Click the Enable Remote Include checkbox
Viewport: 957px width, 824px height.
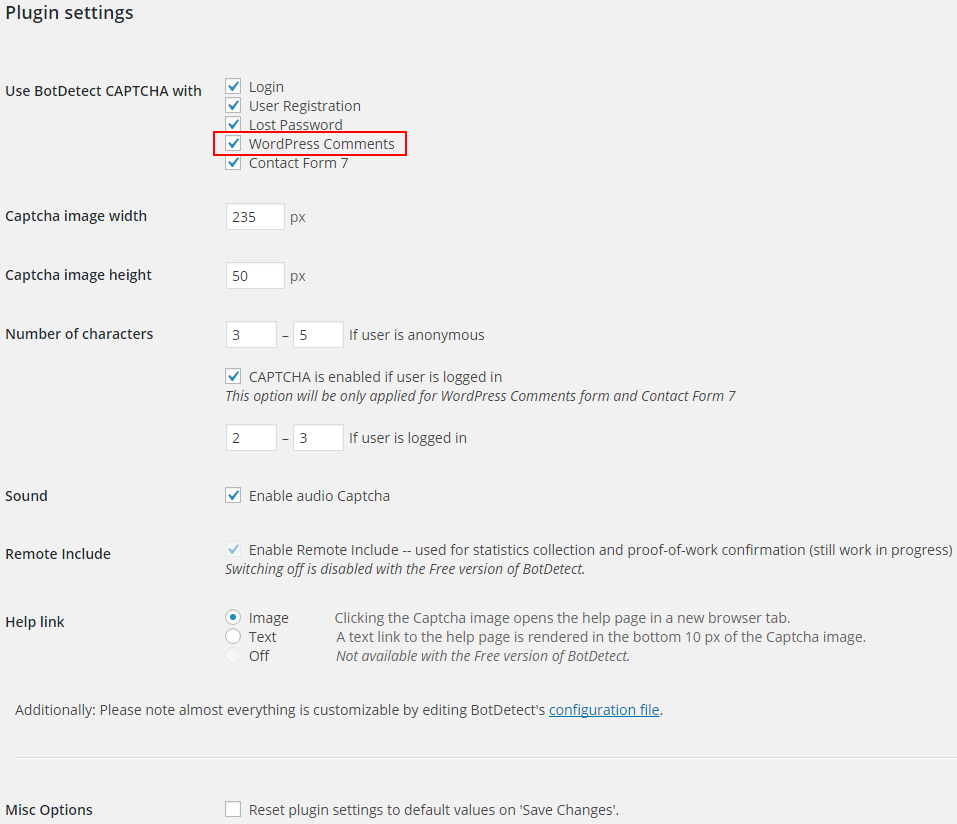233,550
